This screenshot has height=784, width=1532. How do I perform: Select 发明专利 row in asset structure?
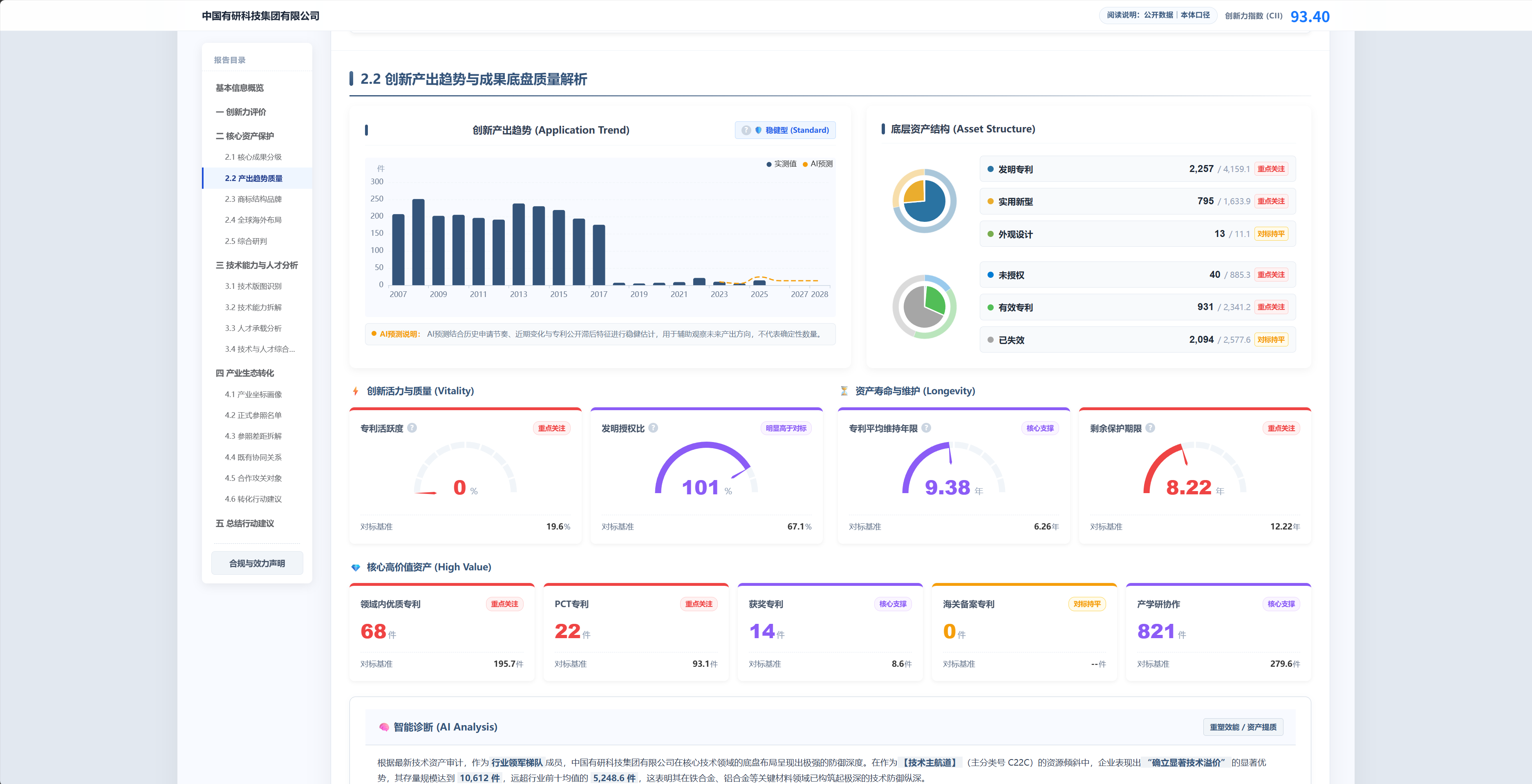1137,169
